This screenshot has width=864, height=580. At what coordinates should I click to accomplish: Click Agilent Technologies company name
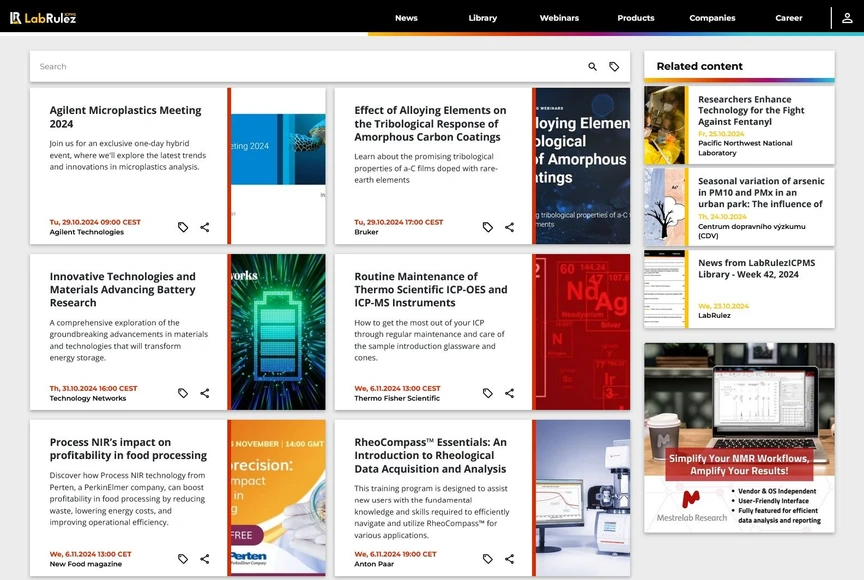click(x=87, y=232)
